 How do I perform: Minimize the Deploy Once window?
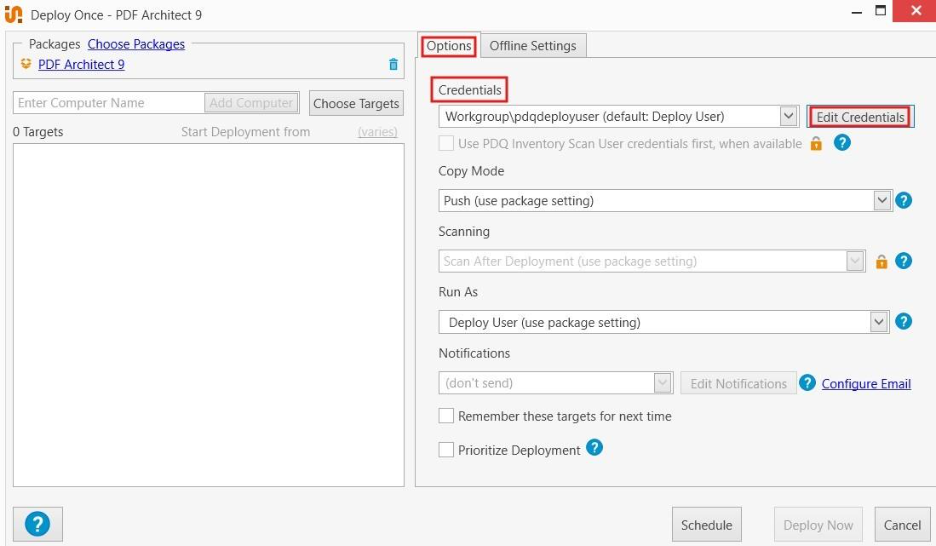pos(857,12)
